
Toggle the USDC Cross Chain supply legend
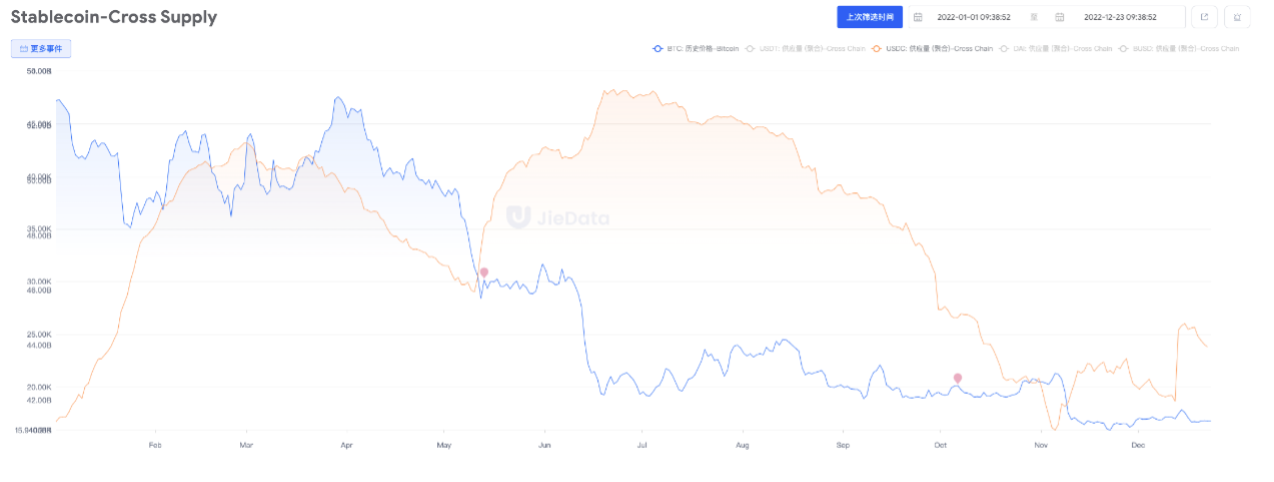[932, 48]
